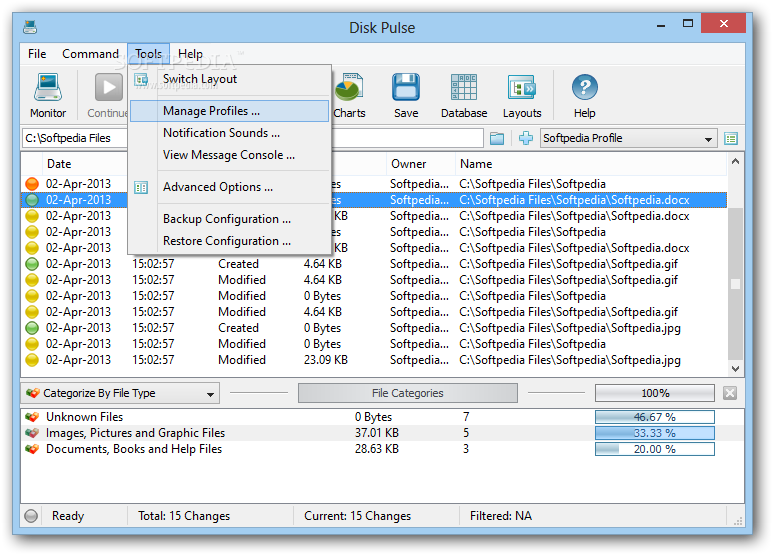The height and width of the screenshot is (555, 773).
Task: Click the Ready status text
Action: click(68, 516)
